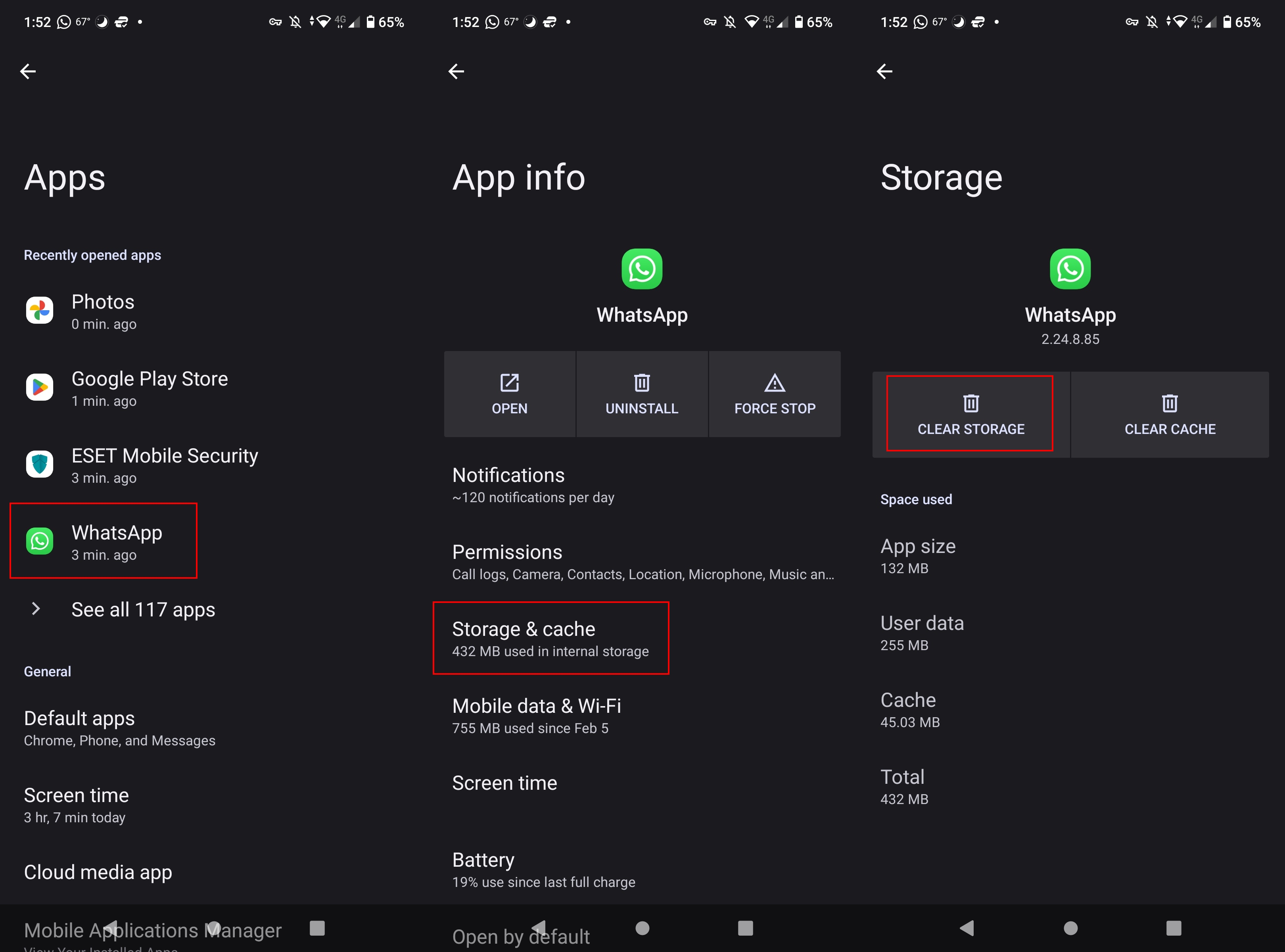Expand See all 117 apps
Screen dimensions: 1285x952
pyautogui.click(x=143, y=608)
